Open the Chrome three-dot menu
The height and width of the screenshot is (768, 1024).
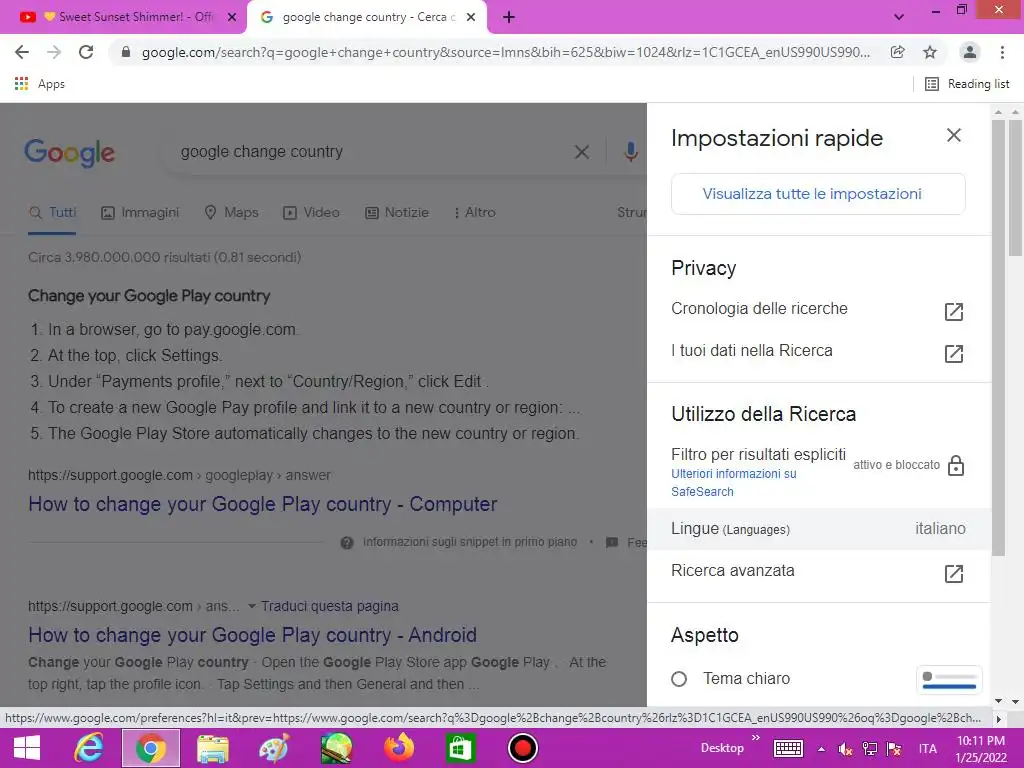pos(1002,52)
